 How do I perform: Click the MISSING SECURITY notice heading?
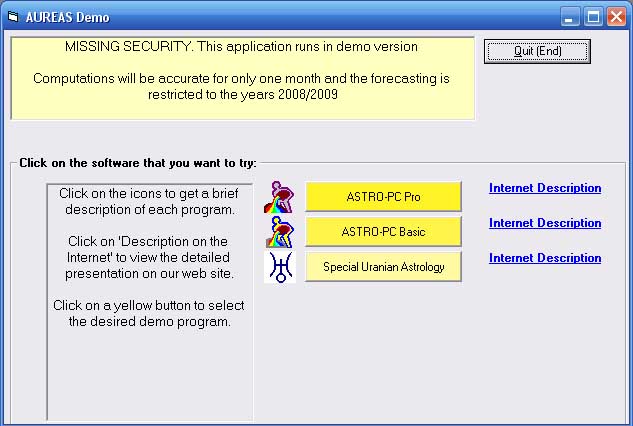coord(241,47)
